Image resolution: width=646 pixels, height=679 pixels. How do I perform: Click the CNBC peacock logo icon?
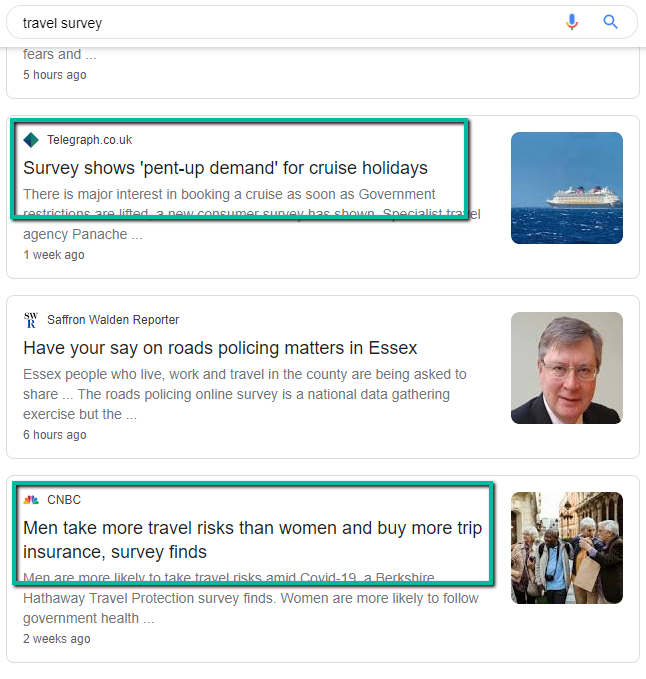coord(31,500)
